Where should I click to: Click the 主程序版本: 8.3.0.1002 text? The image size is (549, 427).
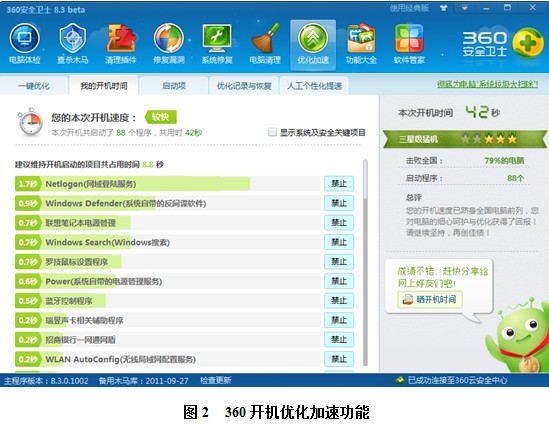pos(46,381)
